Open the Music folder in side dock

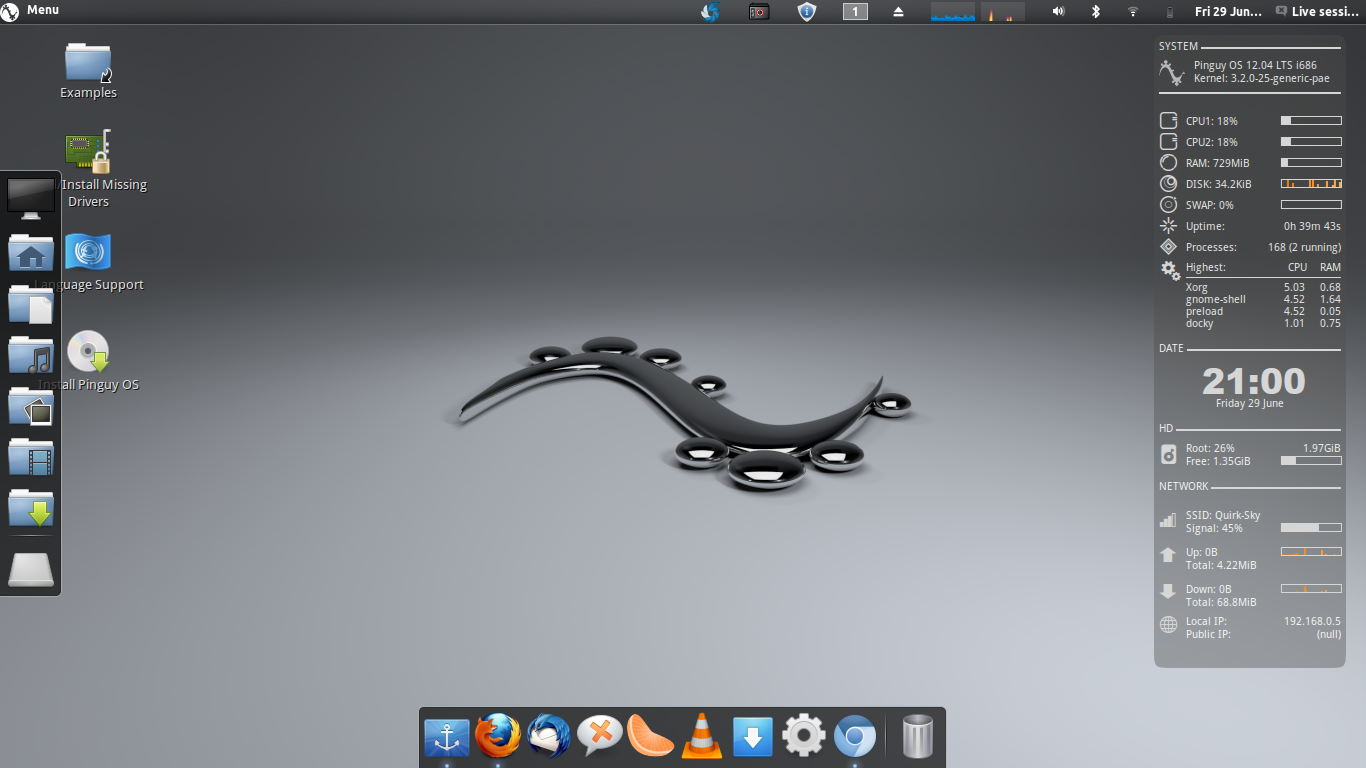pyautogui.click(x=31, y=355)
